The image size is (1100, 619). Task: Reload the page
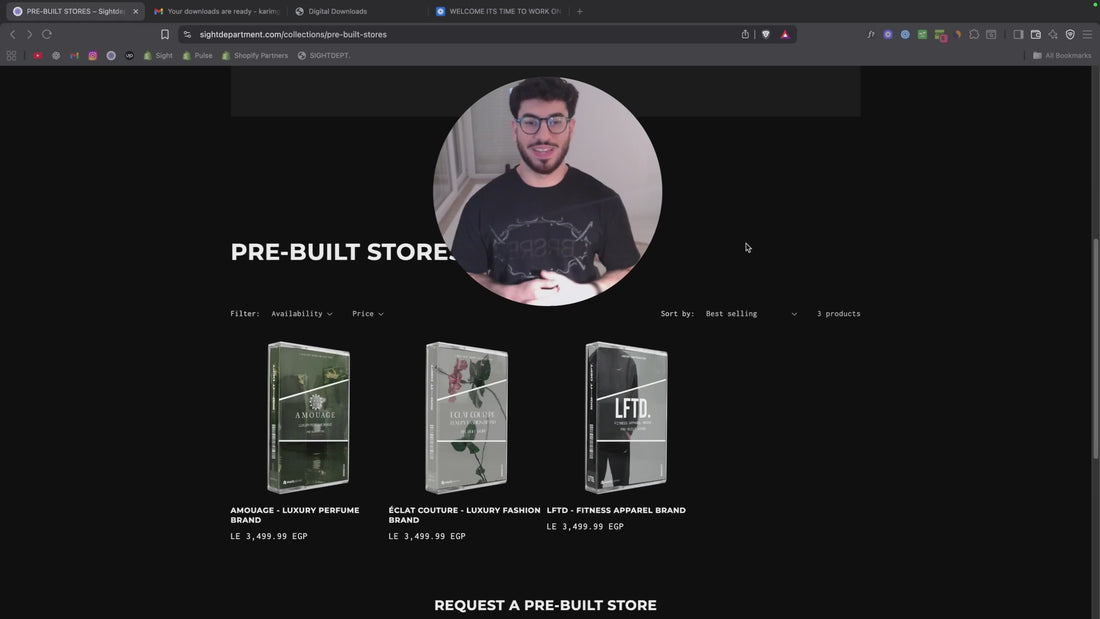tap(47, 34)
